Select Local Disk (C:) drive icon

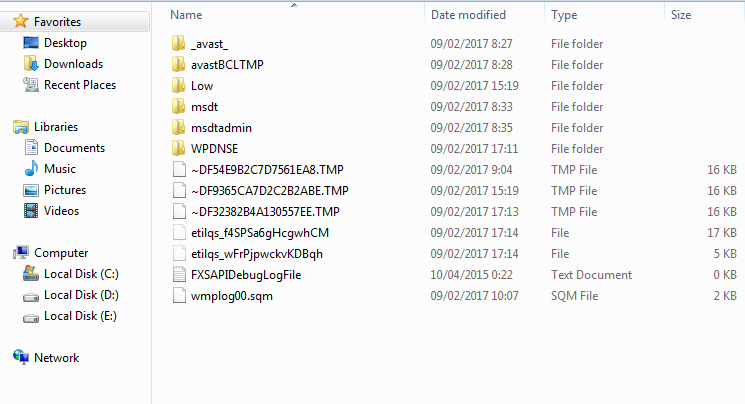31,274
